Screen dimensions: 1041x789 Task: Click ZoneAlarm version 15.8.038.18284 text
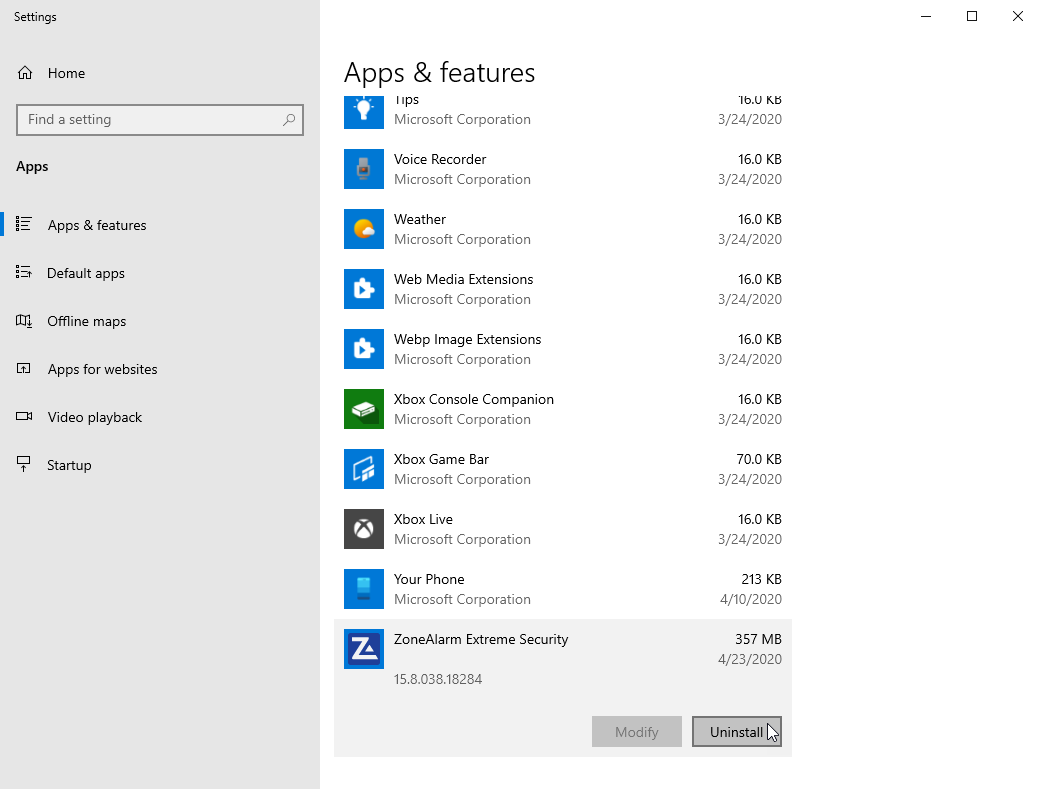pos(438,679)
